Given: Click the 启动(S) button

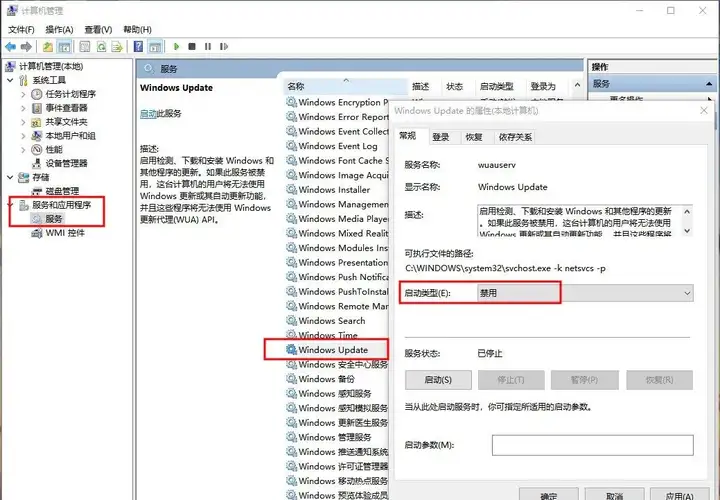Looking at the screenshot, I should [438, 380].
